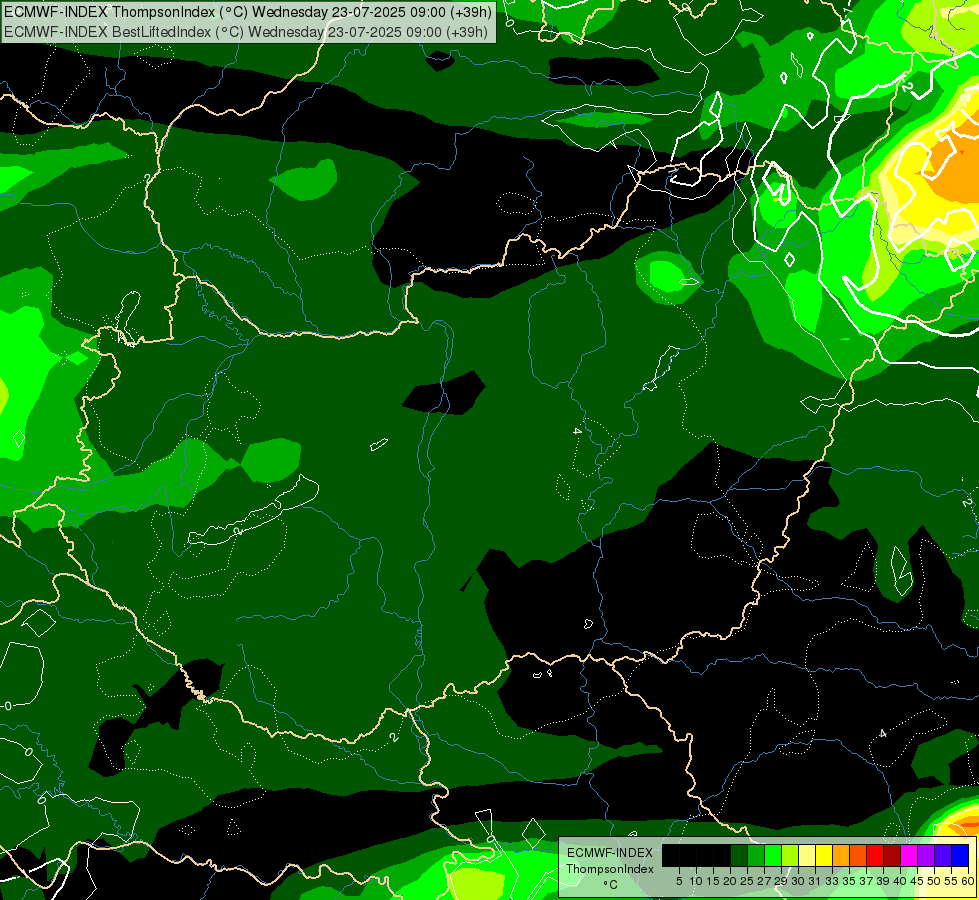The width and height of the screenshot is (979, 900).
Task: Pick the blue 55–60 legend swatch
Action: pyautogui.click(x=960, y=855)
